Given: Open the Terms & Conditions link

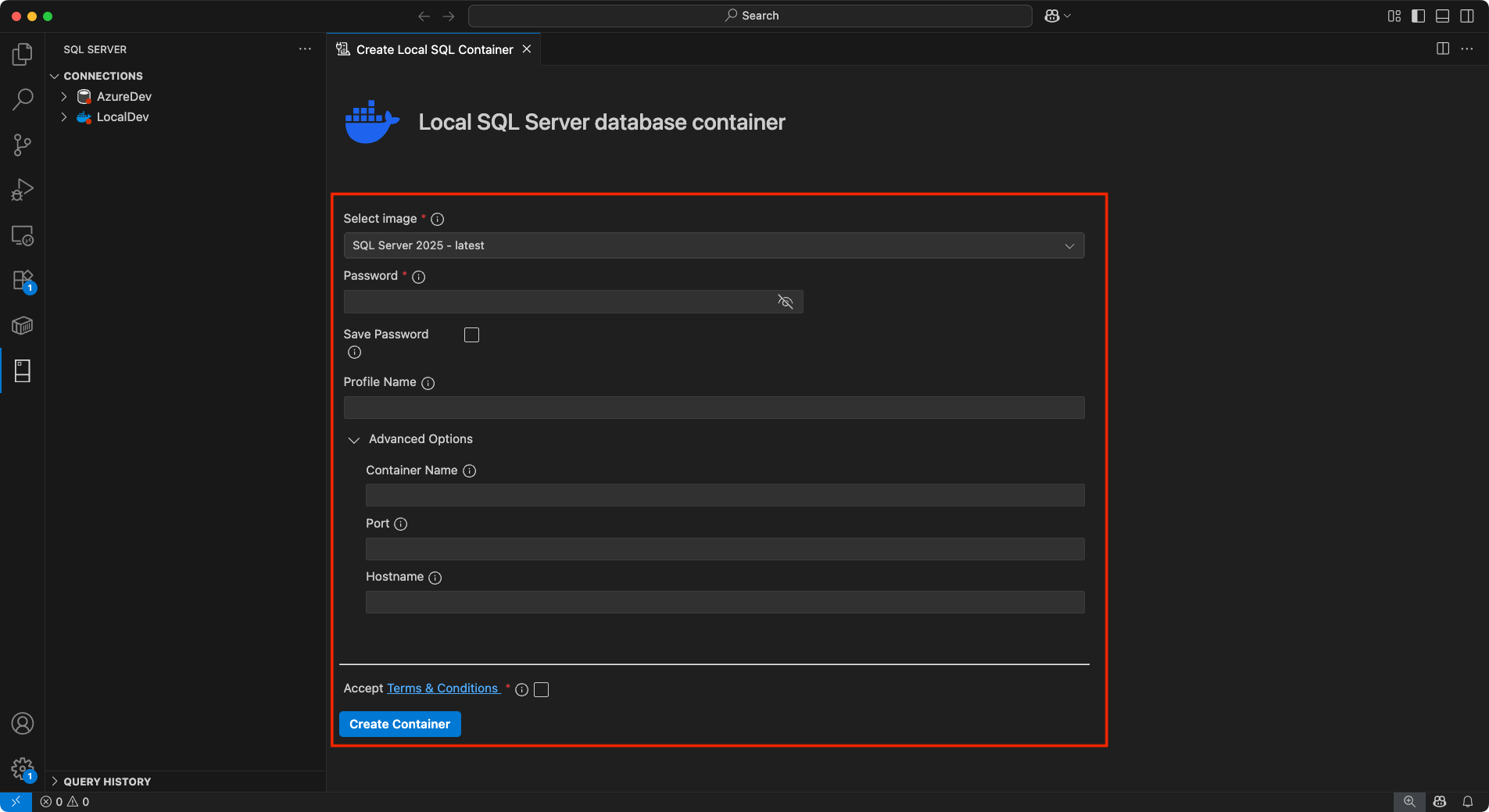Looking at the screenshot, I should coord(442,689).
